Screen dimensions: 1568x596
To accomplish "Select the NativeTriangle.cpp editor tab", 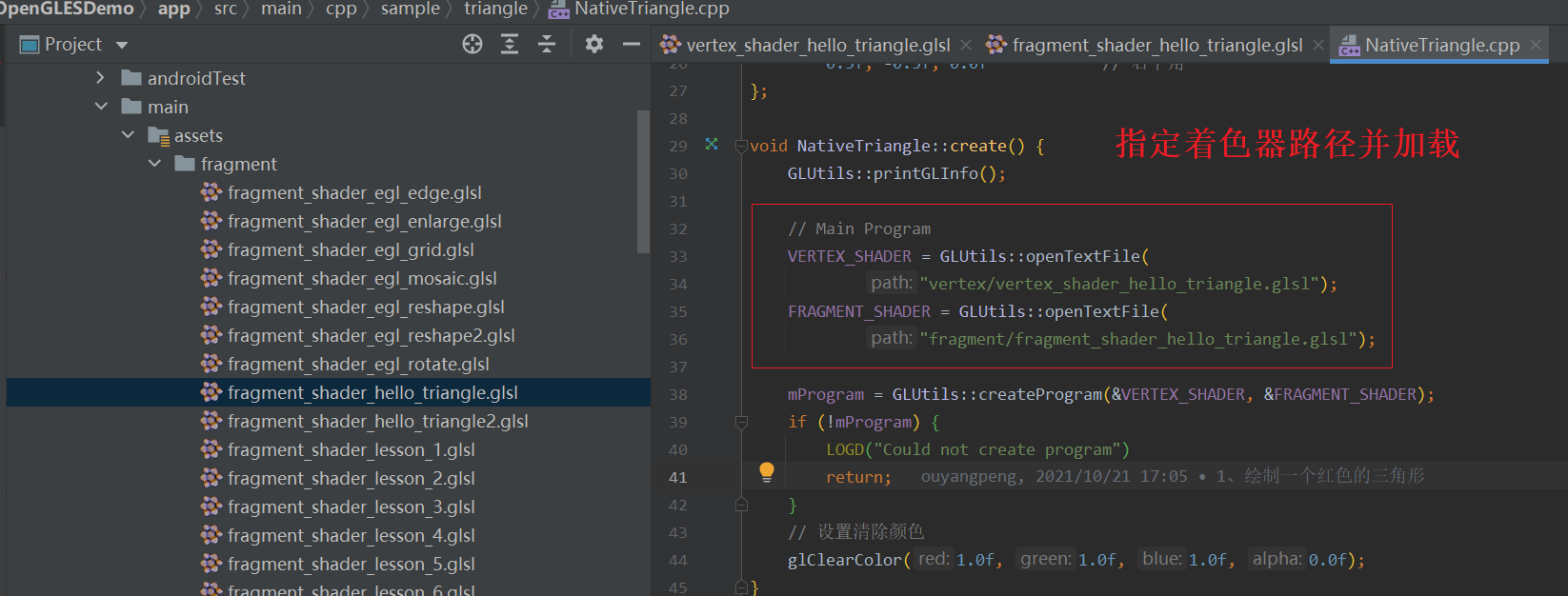I will click(x=1441, y=45).
